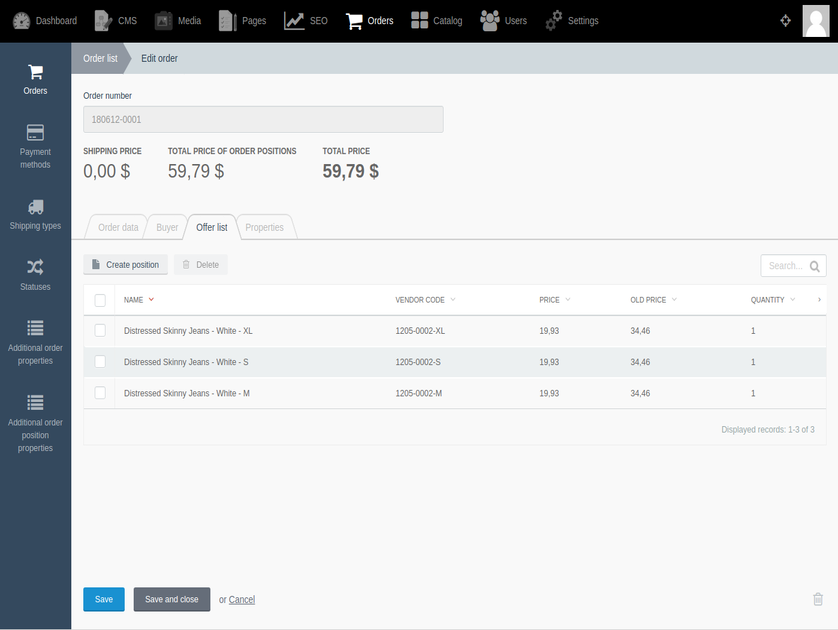Open the user avatar profile

pos(816,21)
